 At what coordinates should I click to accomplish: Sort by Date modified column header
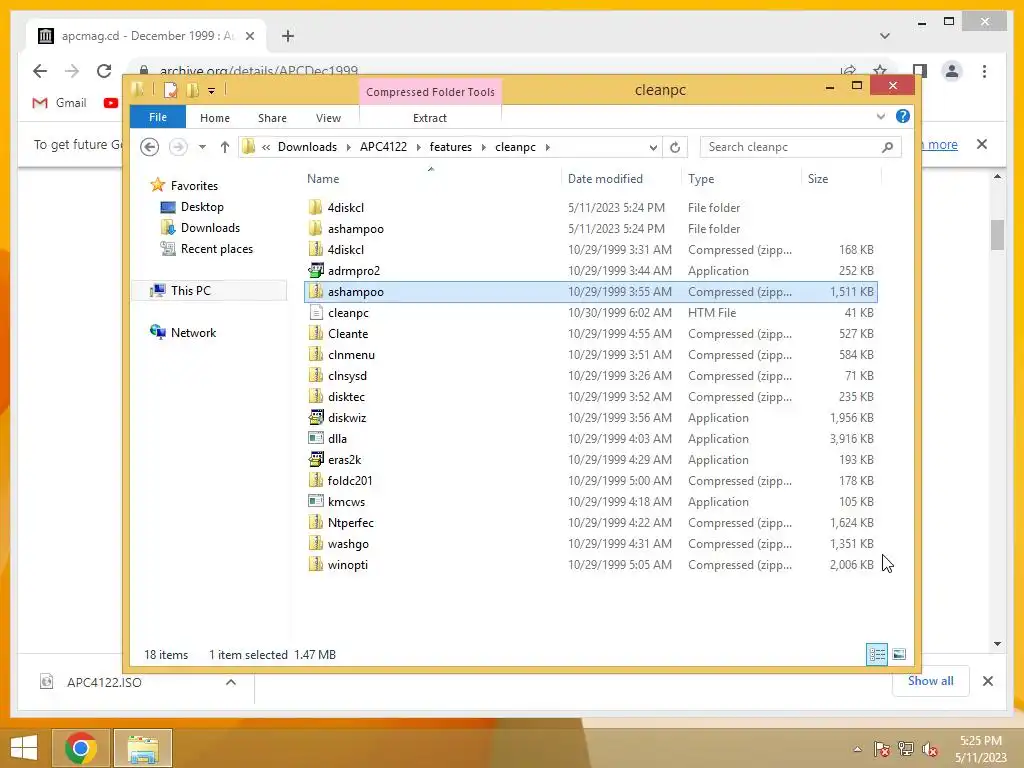[x=605, y=178]
